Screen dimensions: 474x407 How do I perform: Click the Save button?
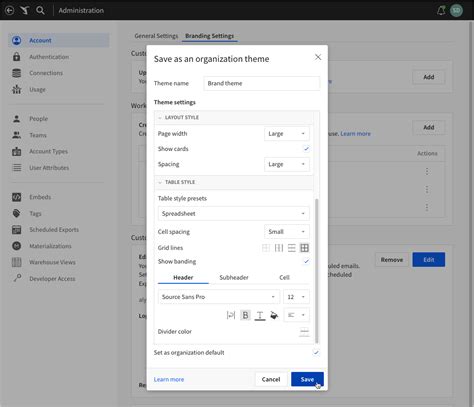pos(307,379)
